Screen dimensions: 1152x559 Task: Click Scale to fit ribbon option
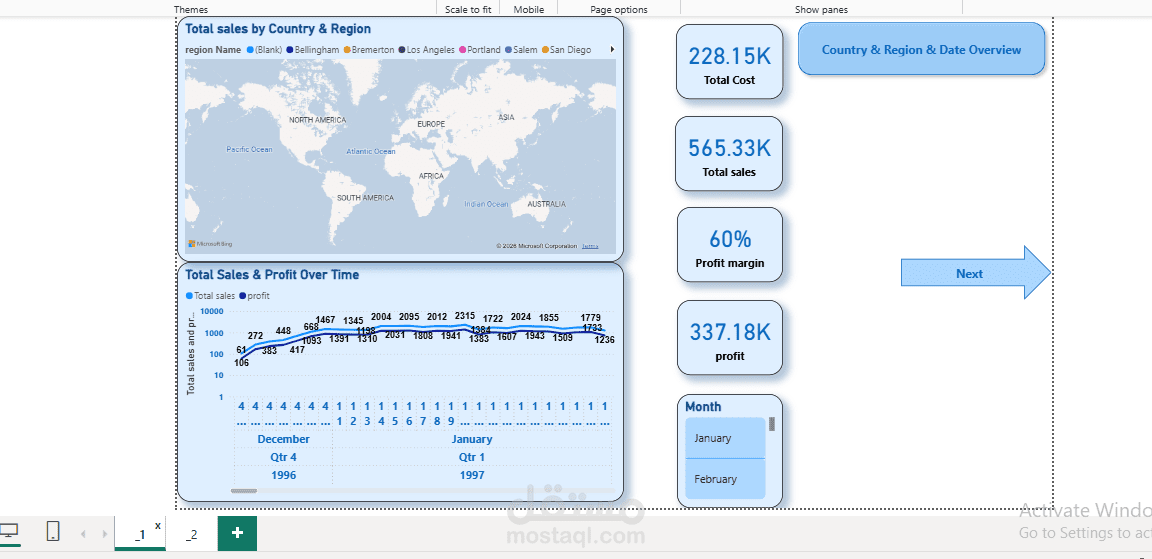click(468, 10)
